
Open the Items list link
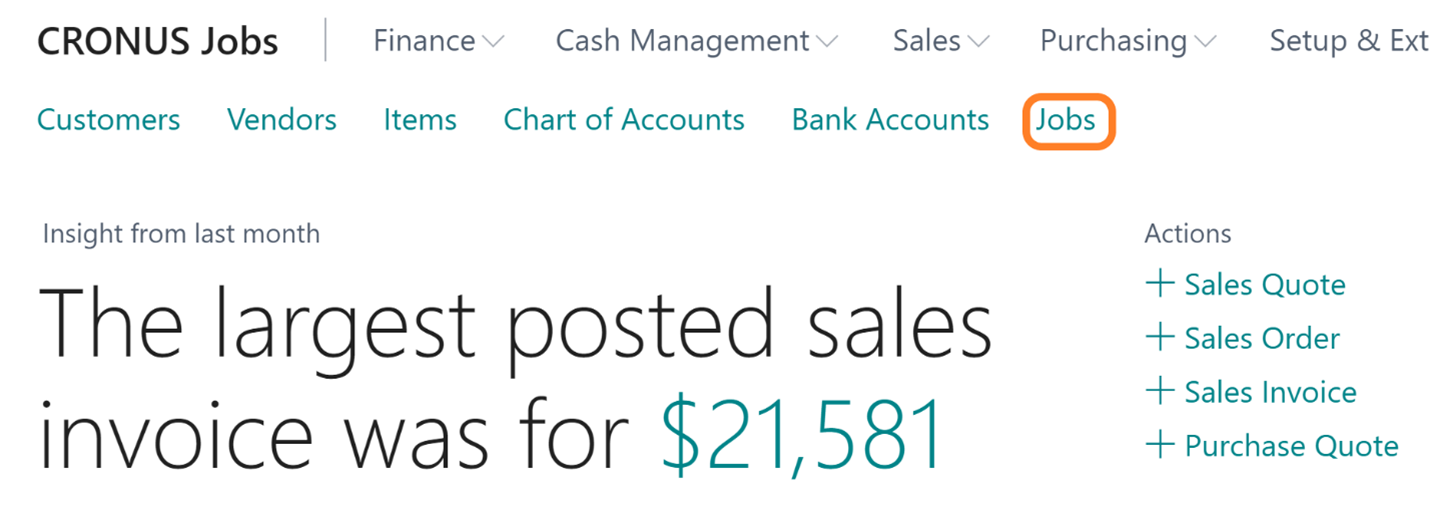(x=420, y=120)
